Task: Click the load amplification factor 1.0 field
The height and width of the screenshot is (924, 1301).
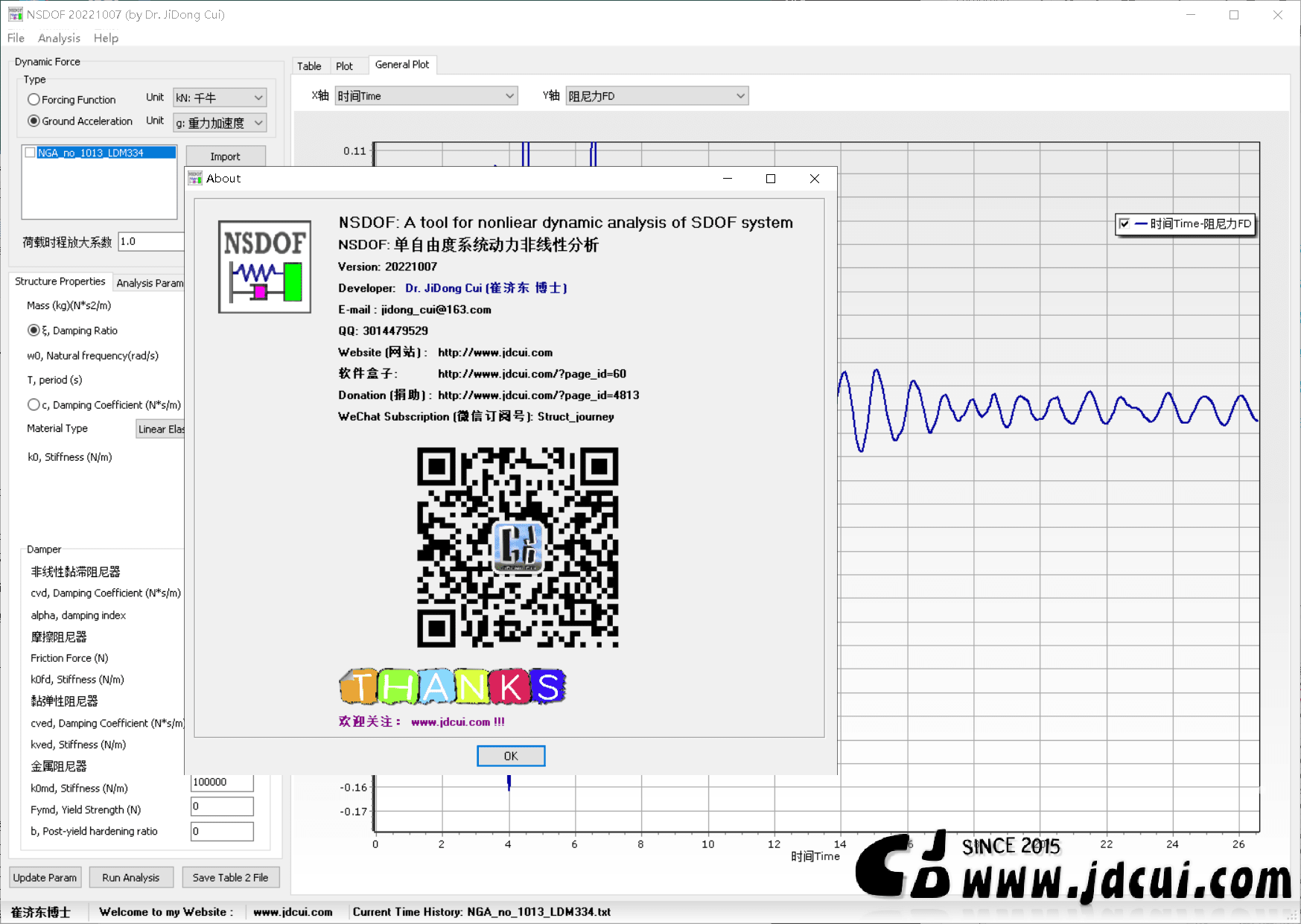Action: click(151, 241)
